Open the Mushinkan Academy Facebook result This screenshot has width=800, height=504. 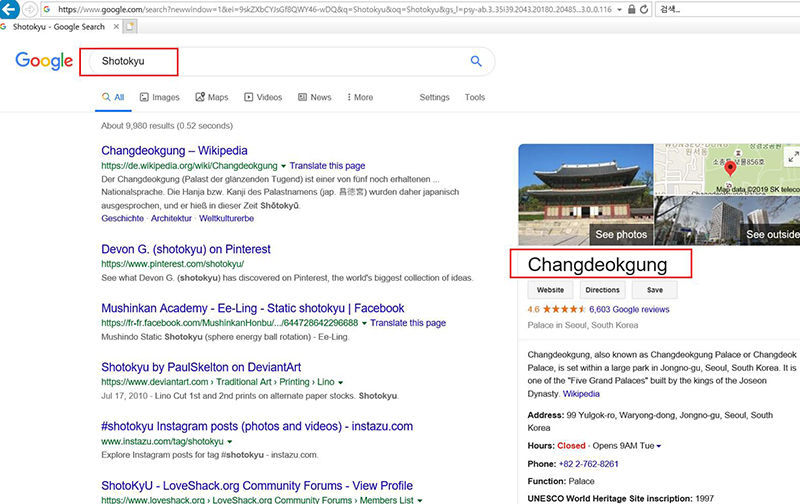coord(253,308)
